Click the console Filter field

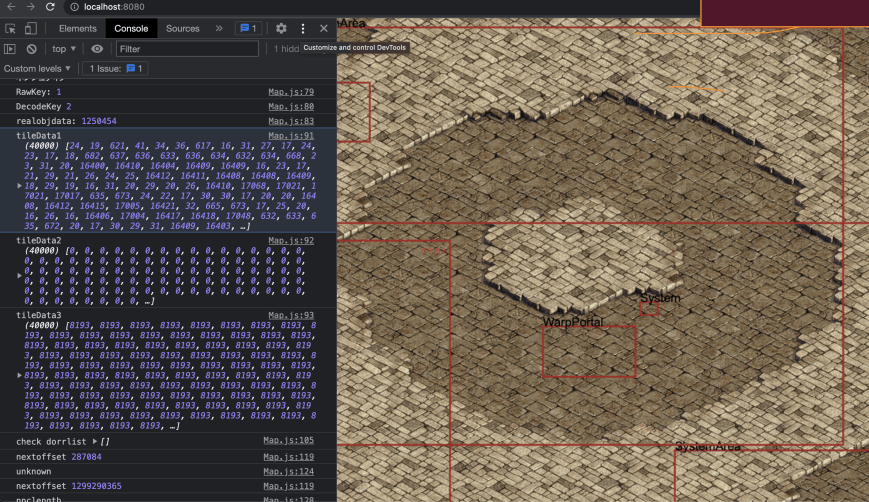coord(187,49)
